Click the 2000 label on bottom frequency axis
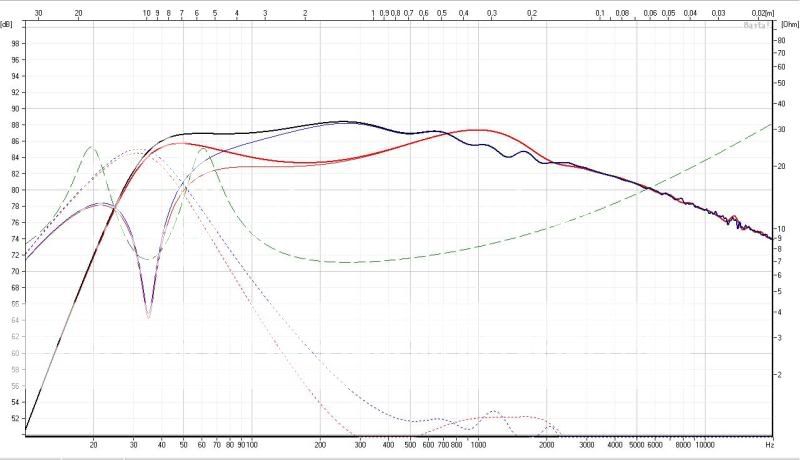Viewport: 800px width, 460px height. click(546, 443)
